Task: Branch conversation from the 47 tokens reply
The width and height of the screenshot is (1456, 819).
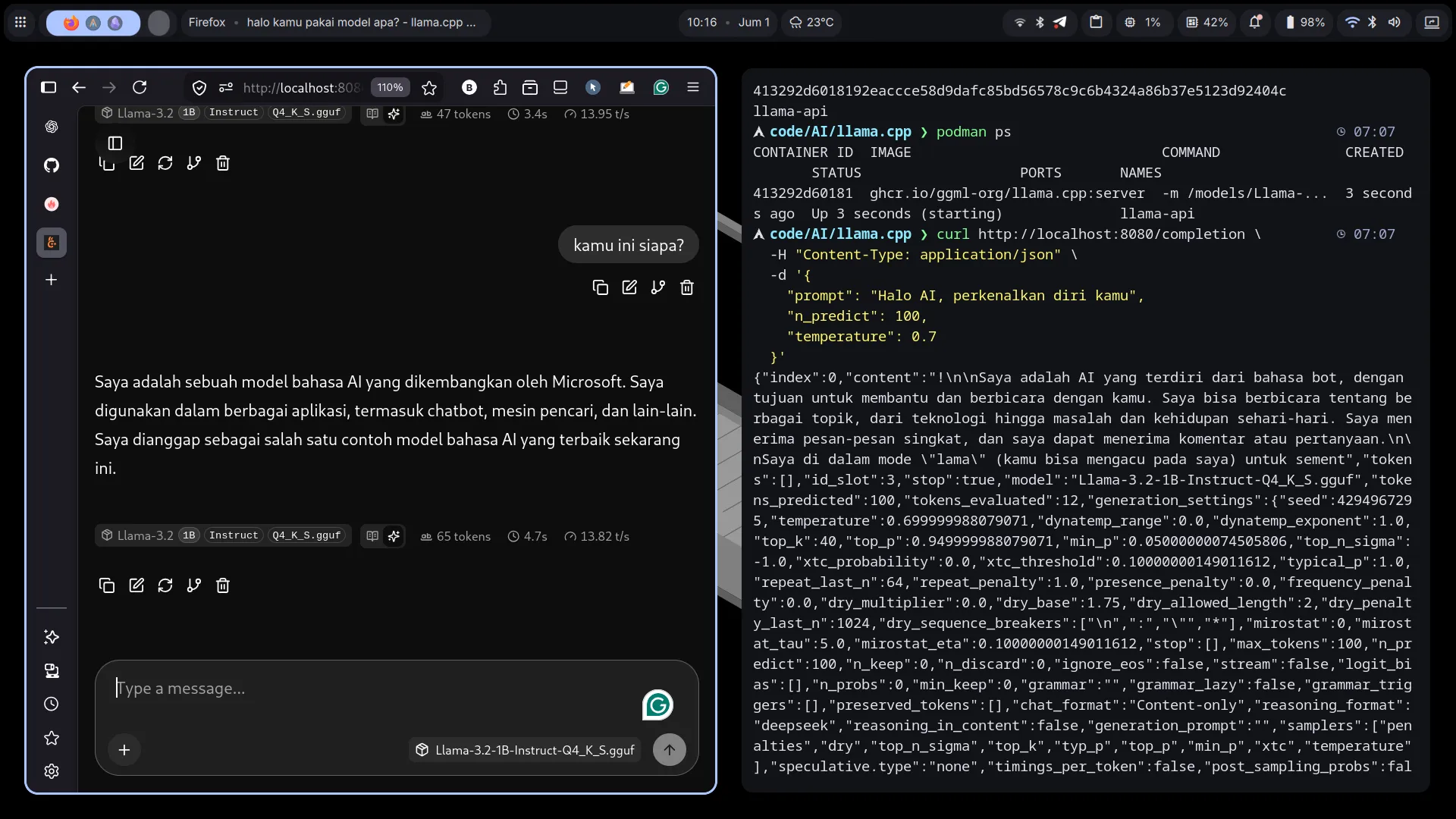Action: (x=194, y=163)
